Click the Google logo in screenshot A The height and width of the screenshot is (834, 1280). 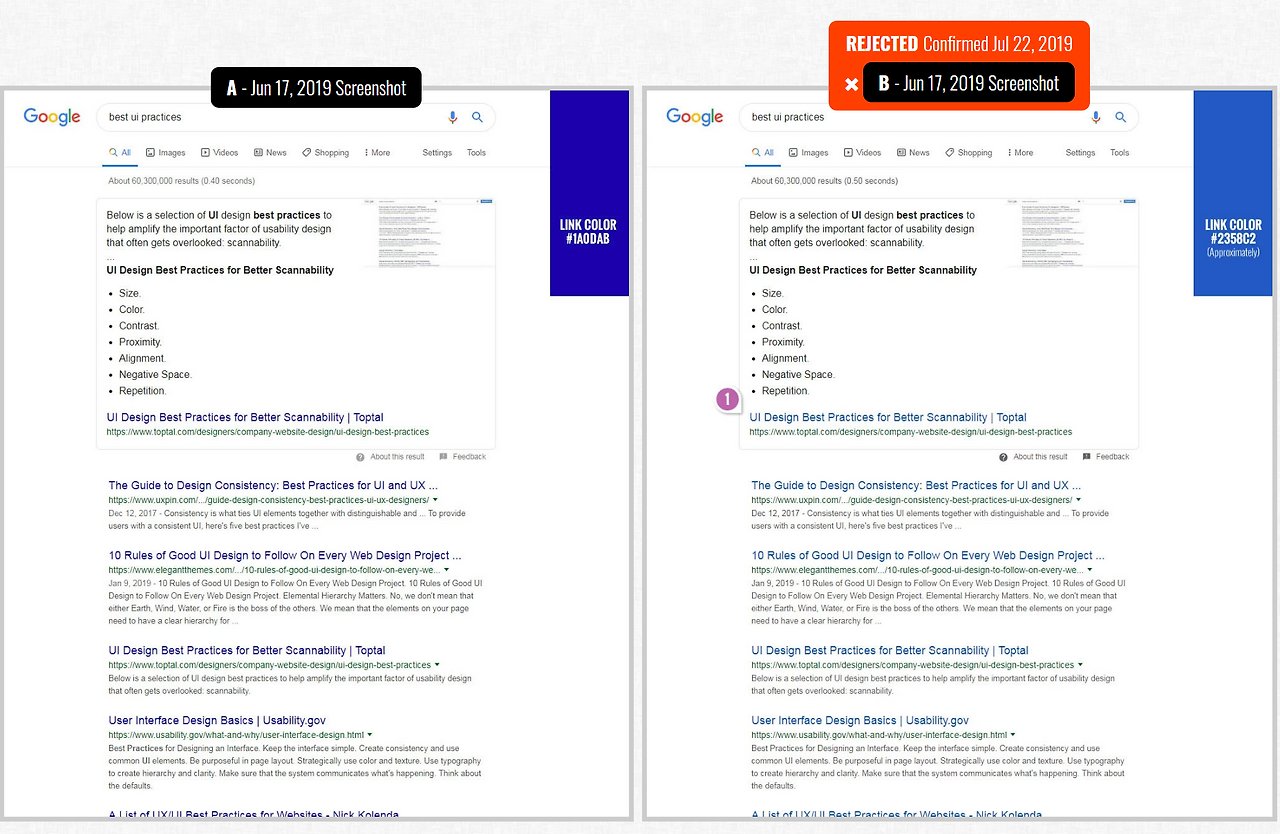[x=52, y=117]
